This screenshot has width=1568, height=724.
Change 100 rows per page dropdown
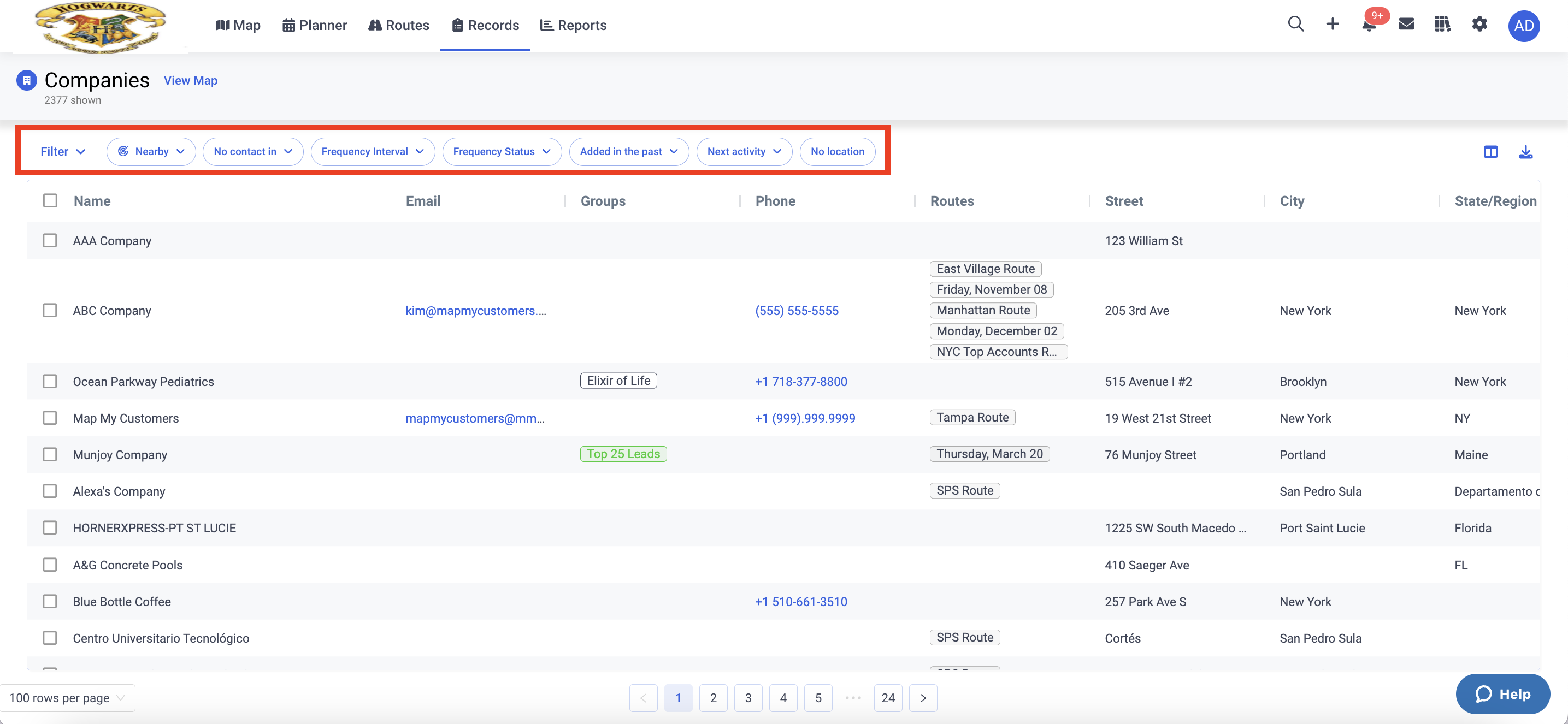click(68, 698)
